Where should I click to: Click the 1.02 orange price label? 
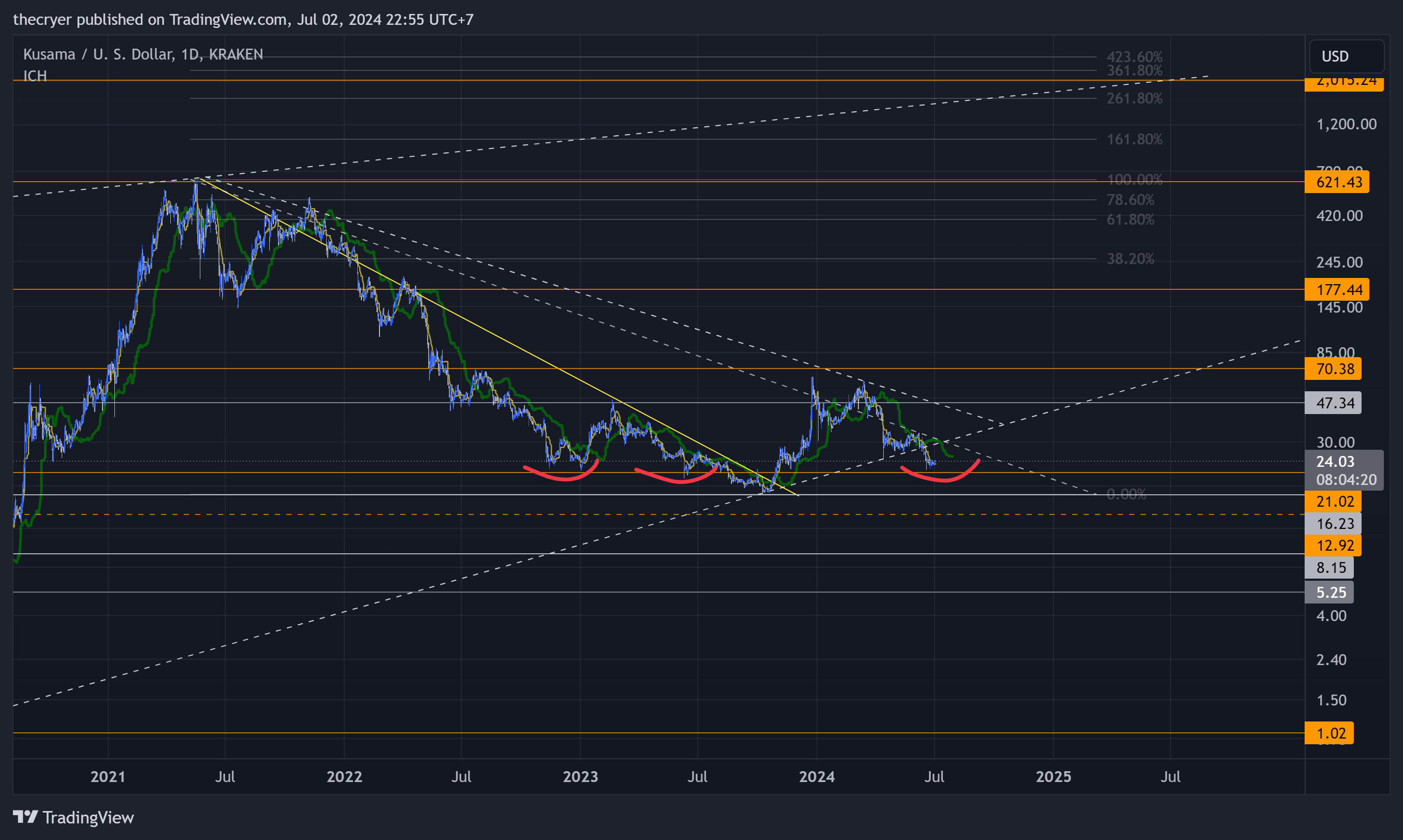point(1328,733)
